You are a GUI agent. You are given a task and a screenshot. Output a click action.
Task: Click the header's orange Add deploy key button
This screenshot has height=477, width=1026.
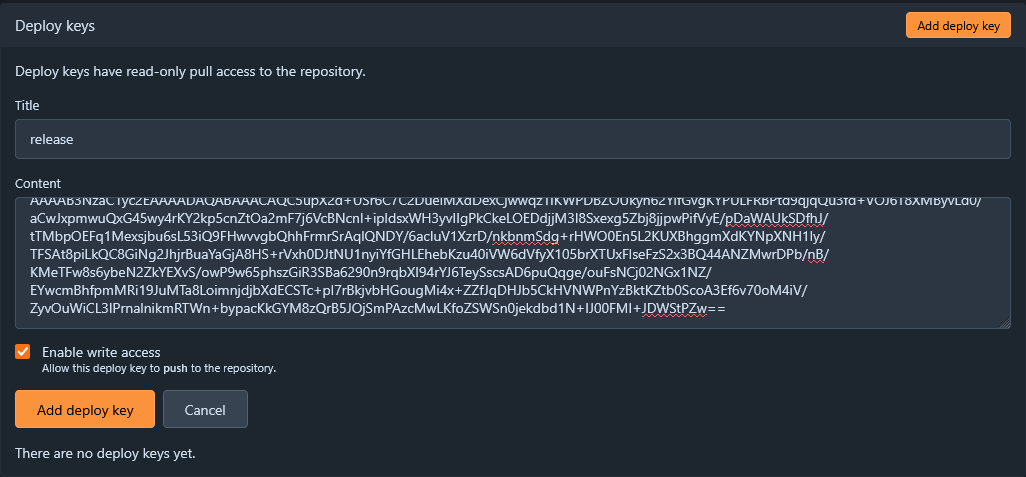(958, 26)
